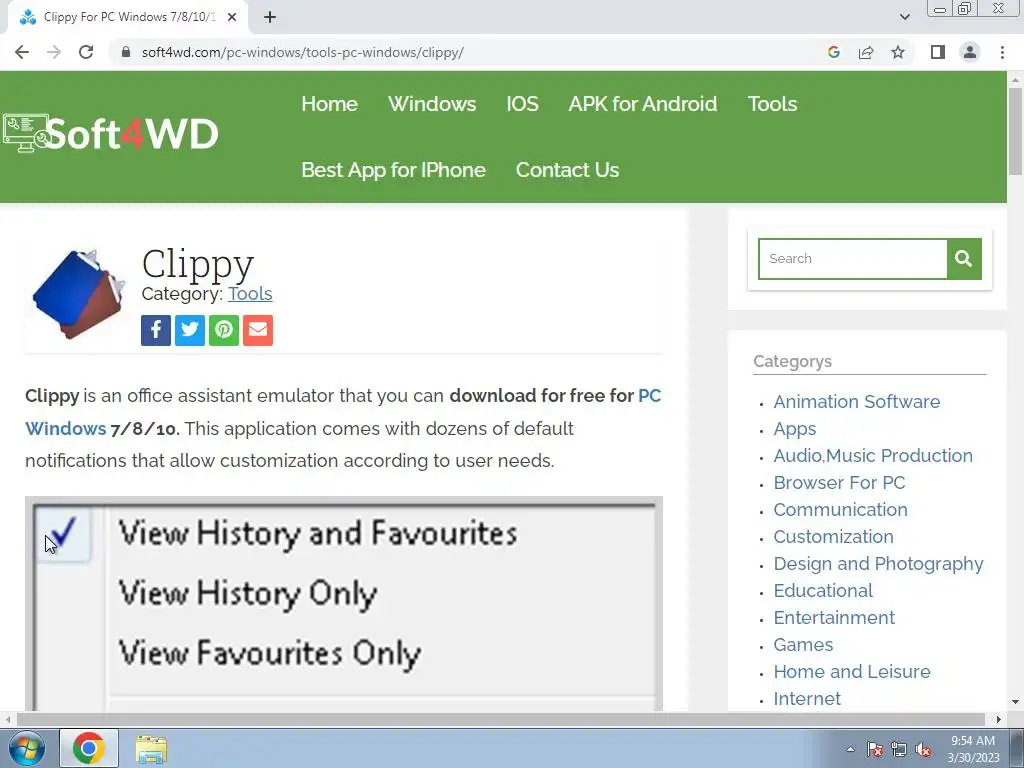
Task: Click the muted volume tray icon
Action: 923,749
